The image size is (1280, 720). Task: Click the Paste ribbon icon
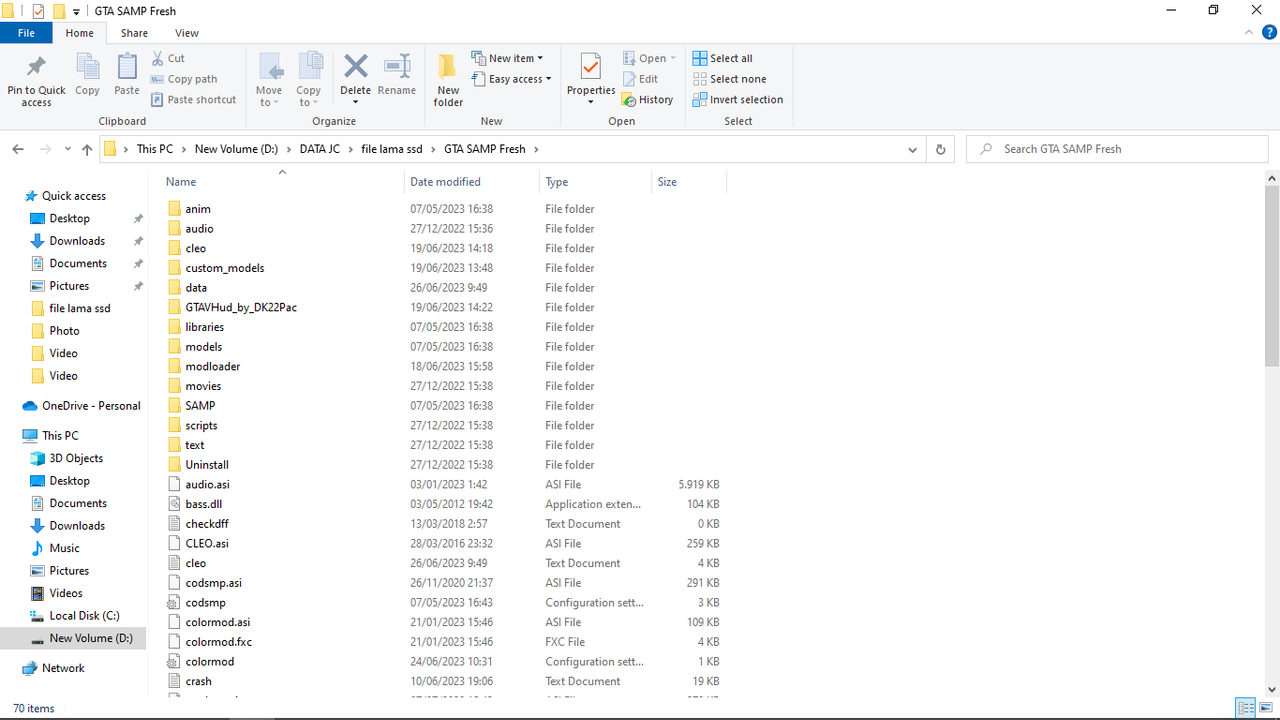pyautogui.click(x=127, y=68)
